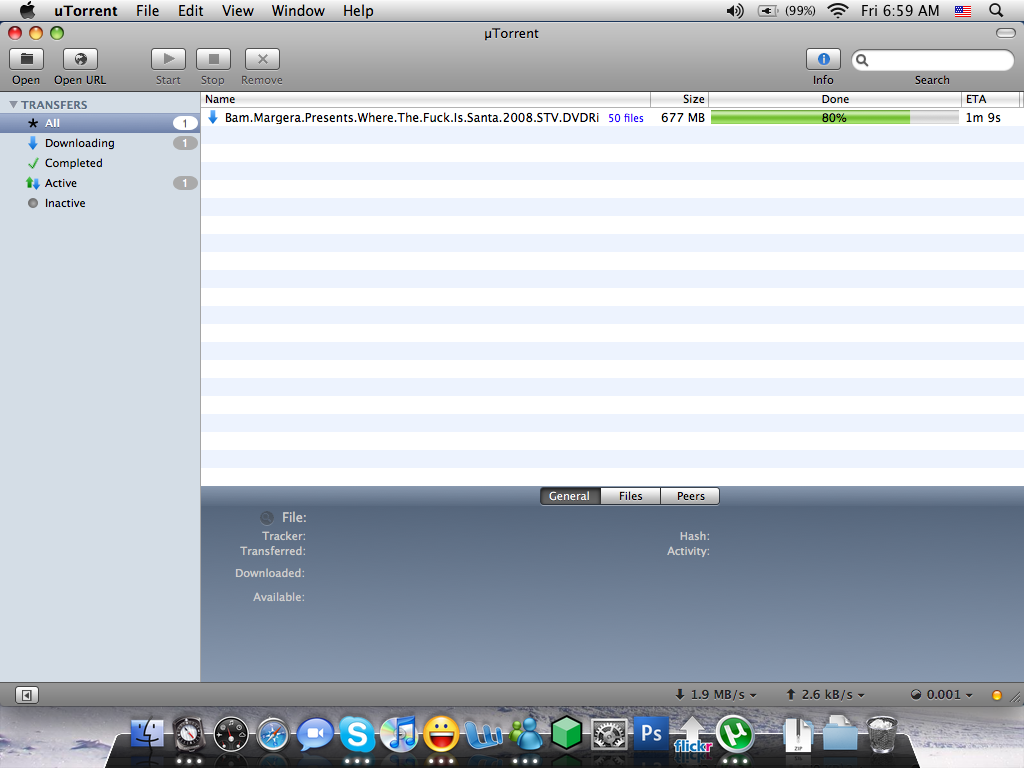Screen dimensions: 1024x768
Task: Click the Fri 6:59 AM clock
Action: (x=900, y=11)
